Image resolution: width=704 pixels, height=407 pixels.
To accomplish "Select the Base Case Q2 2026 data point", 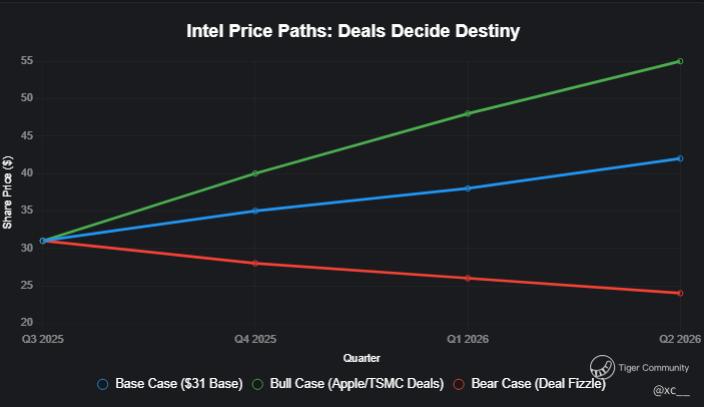I will pyautogui.click(x=680, y=159).
